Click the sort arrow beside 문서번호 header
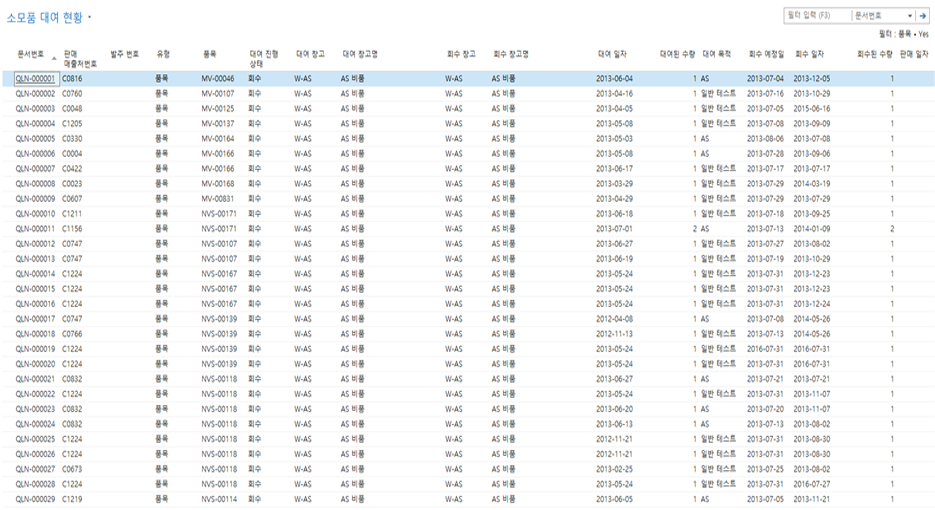Screen dimensions: 935x510 coord(54,58)
